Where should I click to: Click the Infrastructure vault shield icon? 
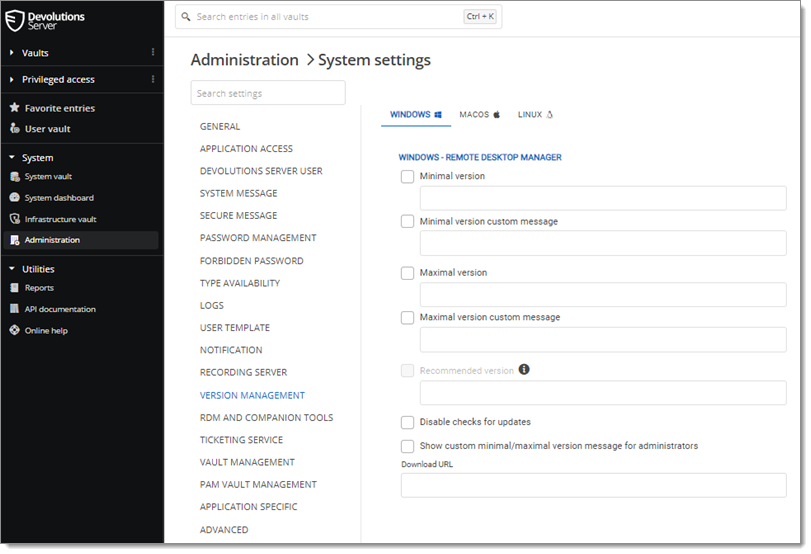14,219
